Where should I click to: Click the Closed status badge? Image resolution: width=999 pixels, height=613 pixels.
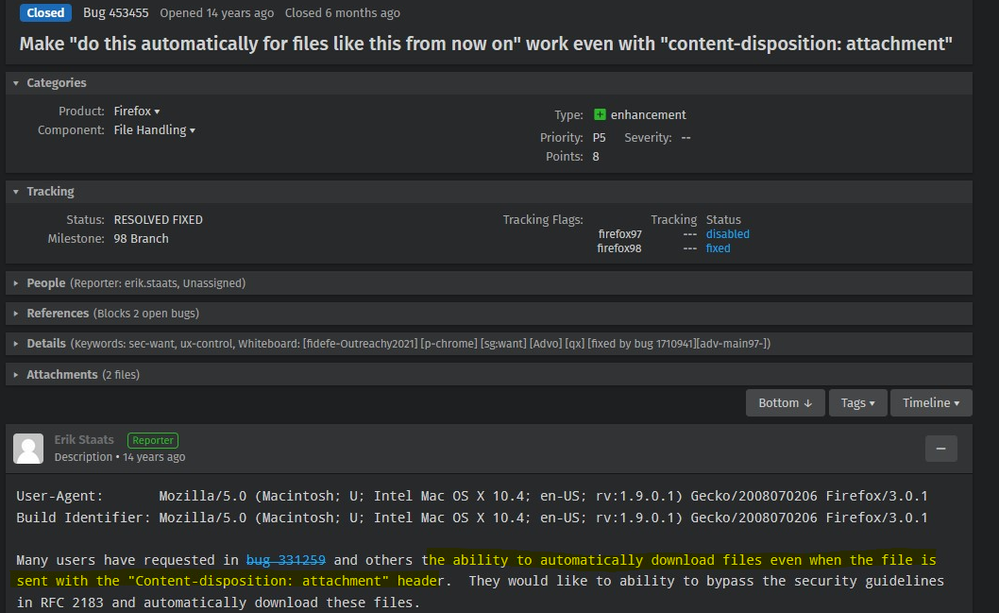(45, 13)
